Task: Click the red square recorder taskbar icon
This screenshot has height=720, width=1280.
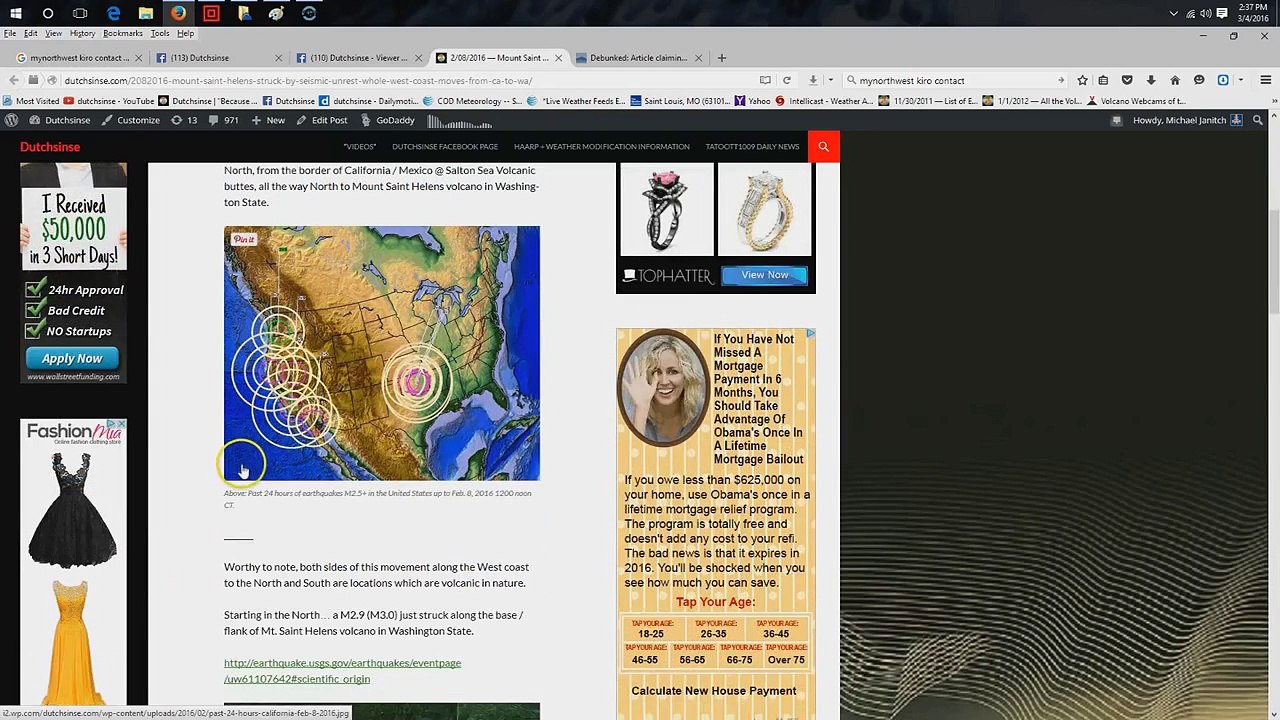Action: [x=211, y=13]
